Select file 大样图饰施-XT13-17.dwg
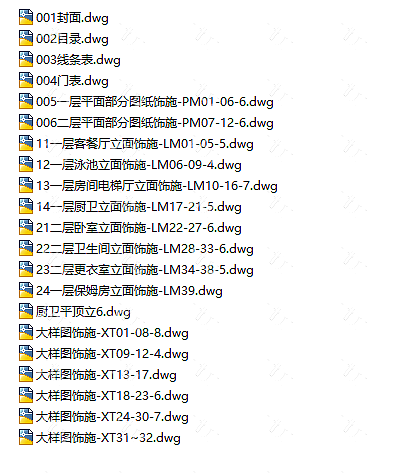 point(106,375)
